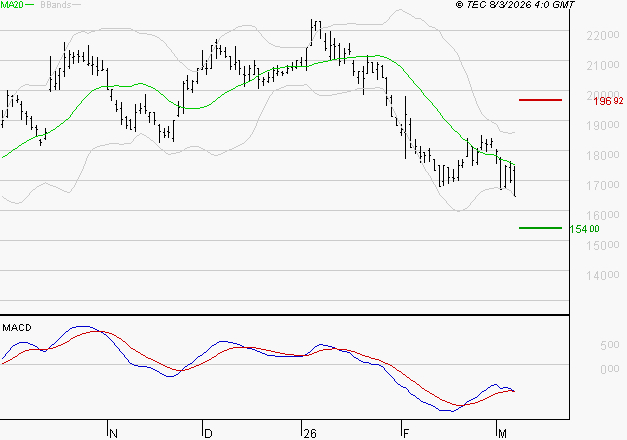Click the 160.00 price axis label
This screenshot has height=440, width=627.
coord(603,215)
